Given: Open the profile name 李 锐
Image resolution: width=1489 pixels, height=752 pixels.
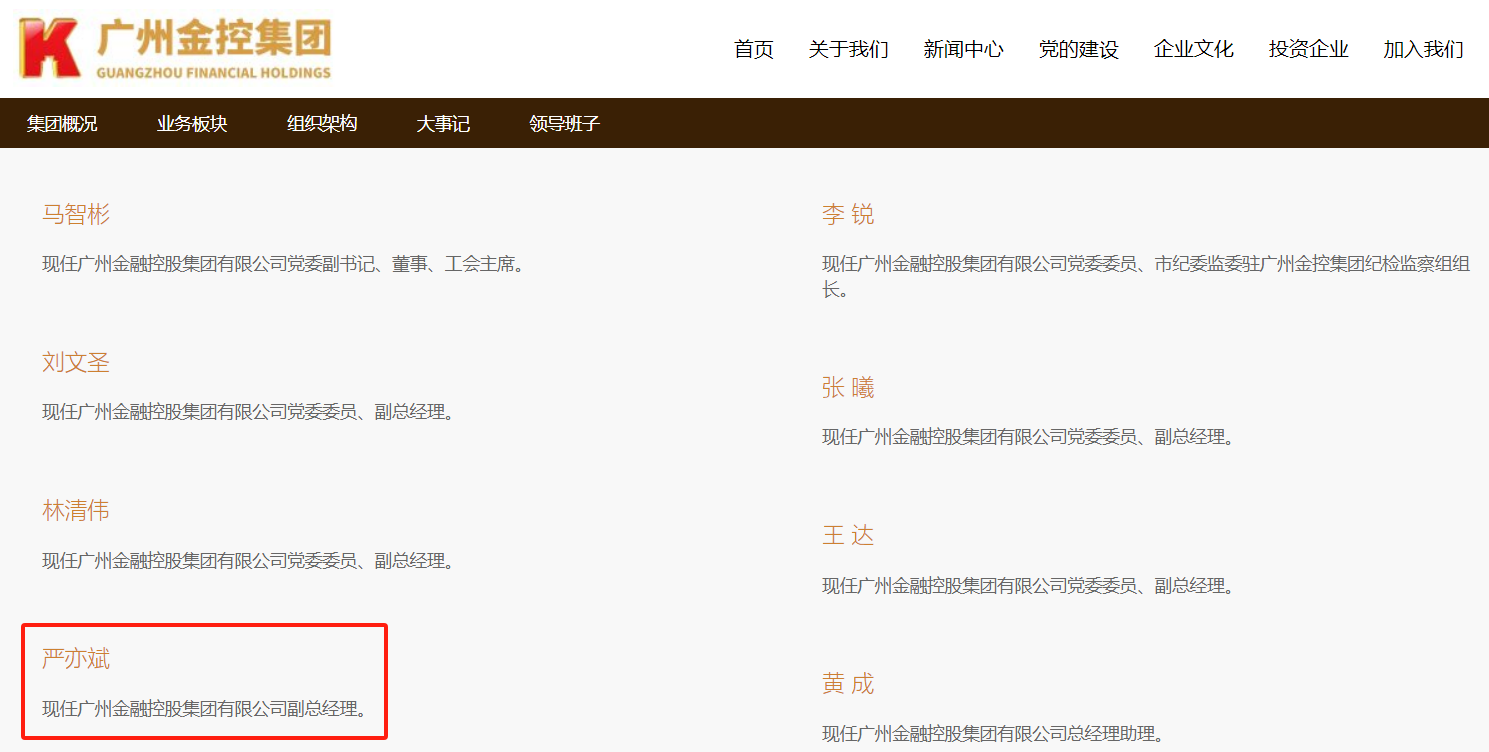Looking at the screenshot, I should [848, 214].
